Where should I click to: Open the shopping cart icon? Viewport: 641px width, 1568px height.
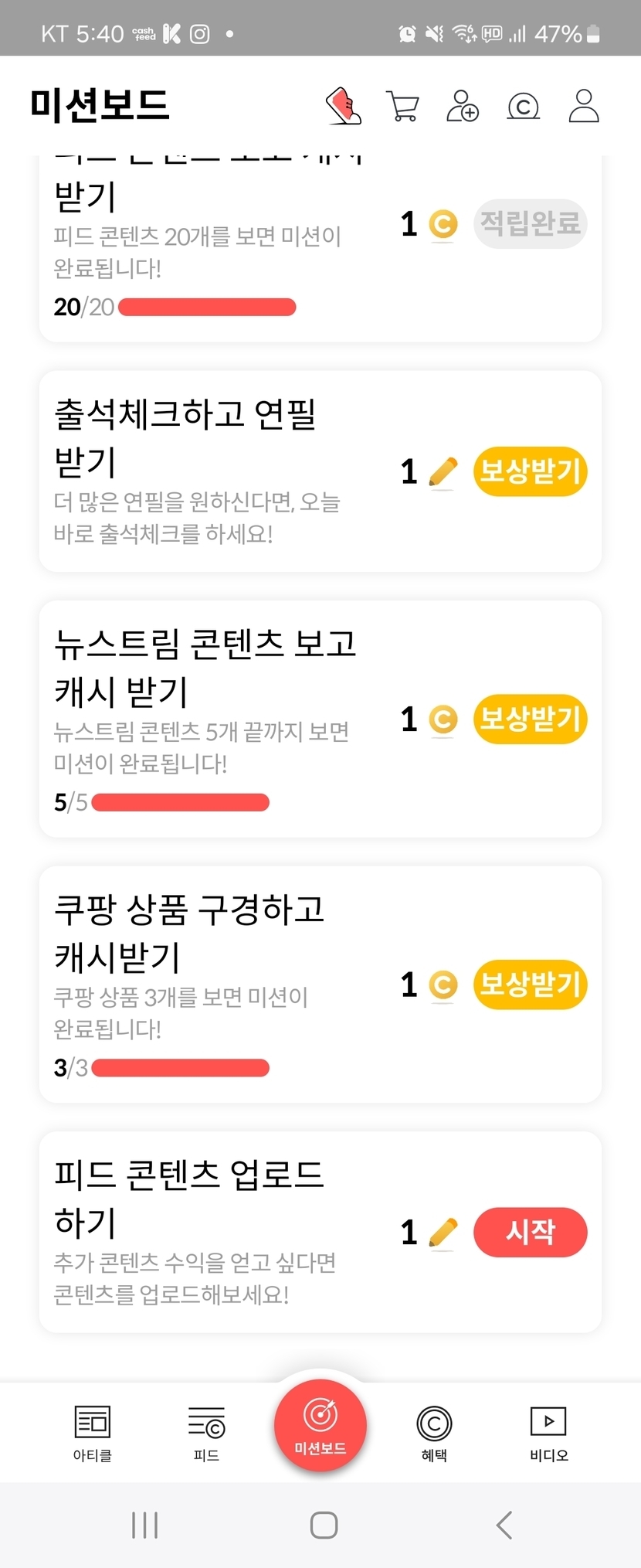coord(402,107)
